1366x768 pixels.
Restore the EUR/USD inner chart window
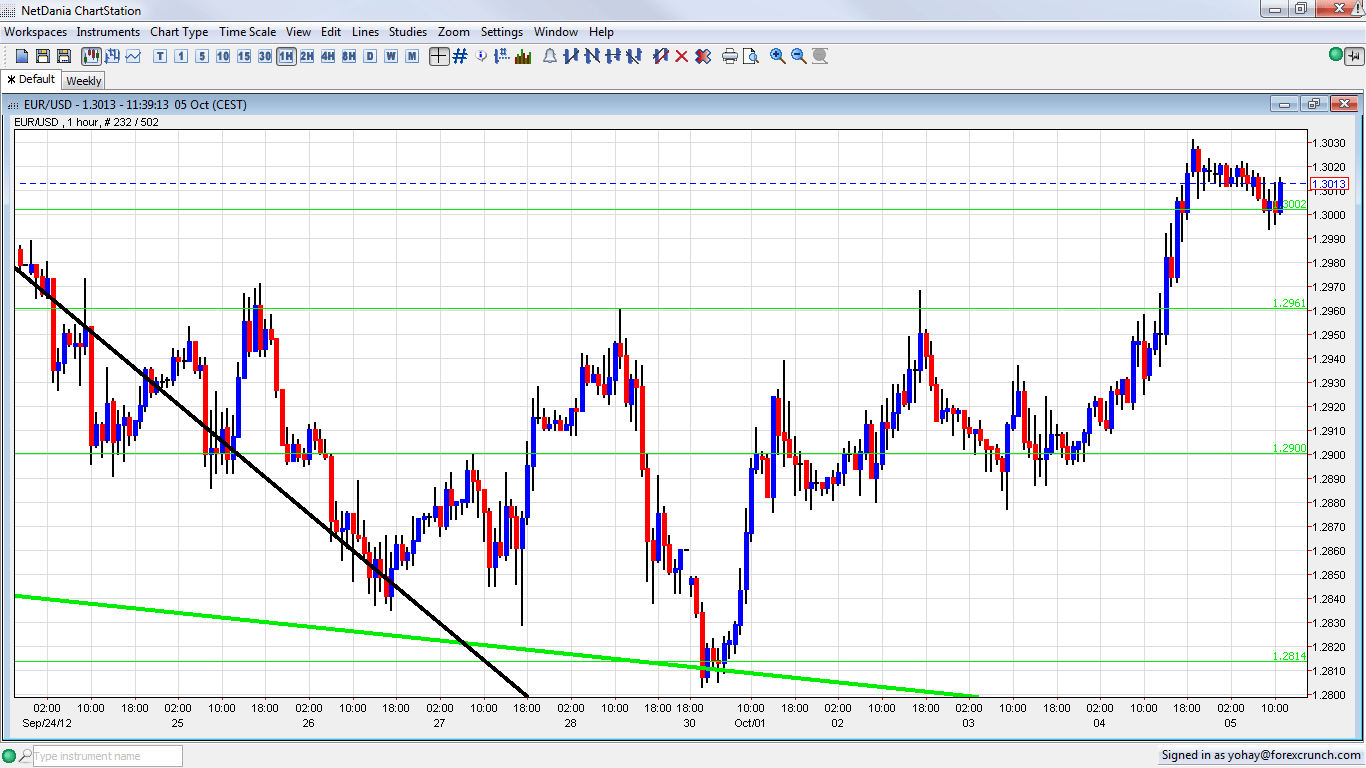[1314, 104]
